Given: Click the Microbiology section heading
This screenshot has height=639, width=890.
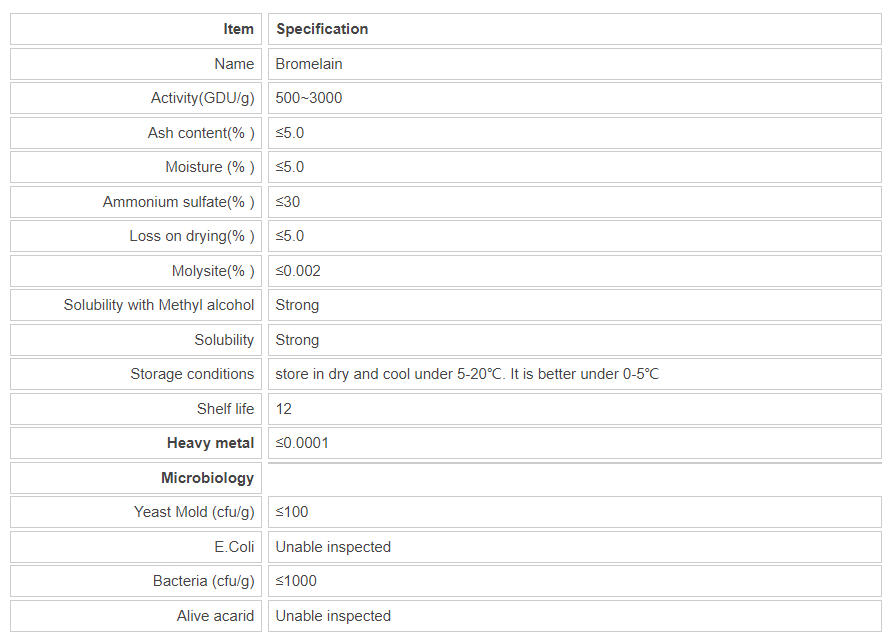Looking at the screenshot, I should click(207, 478).
